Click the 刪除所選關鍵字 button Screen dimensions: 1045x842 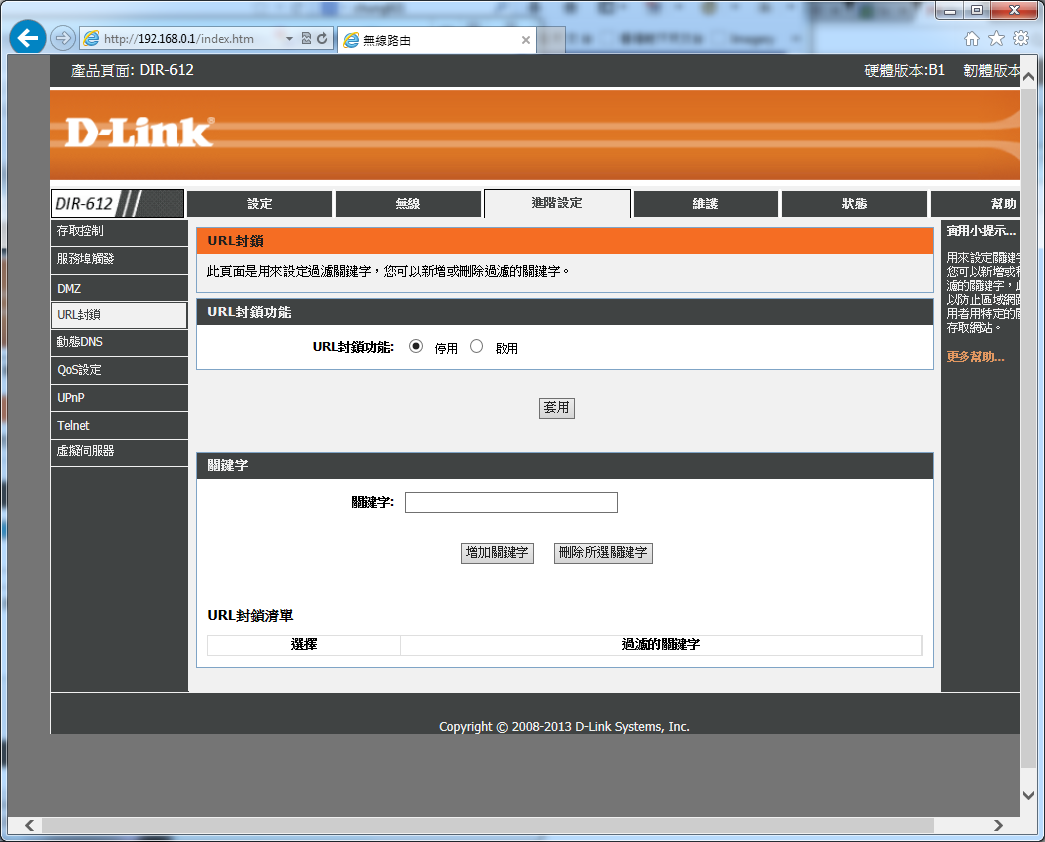coord(603,553)
